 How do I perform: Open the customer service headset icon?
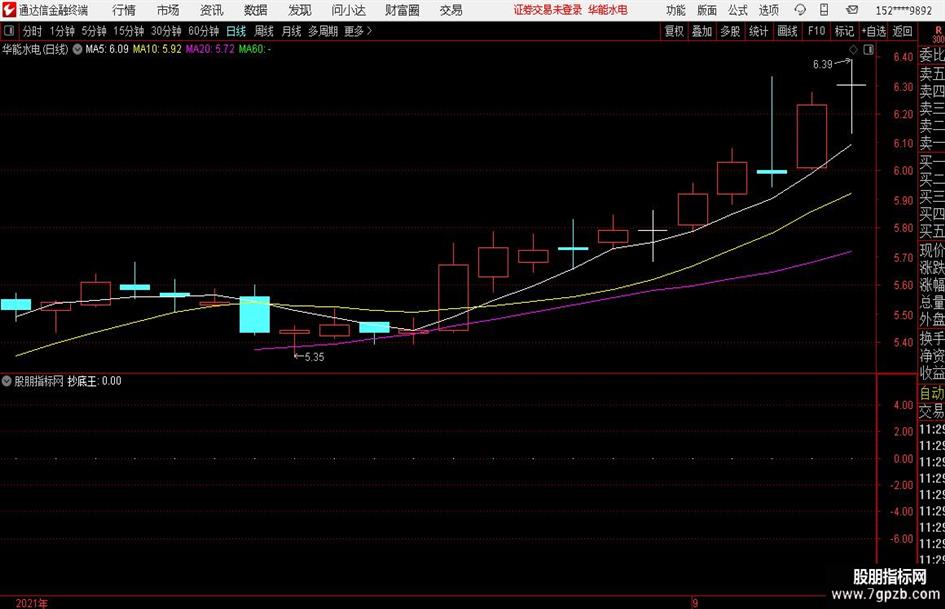(x=800, y=10)
